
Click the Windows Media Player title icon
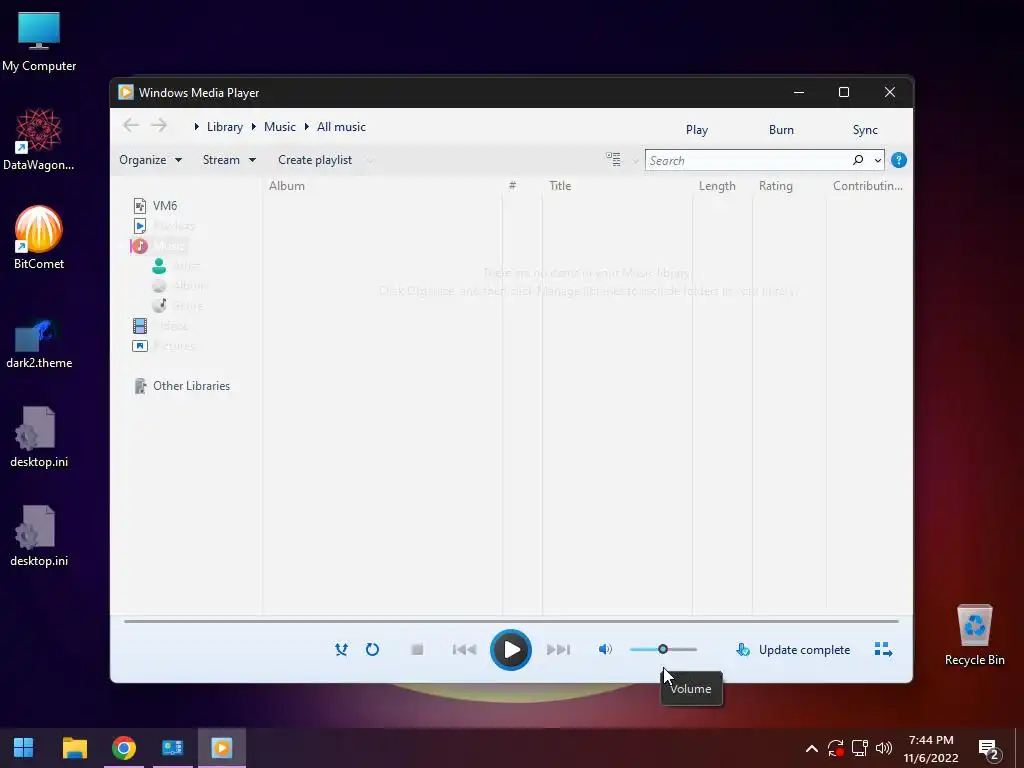coord(126,92)
